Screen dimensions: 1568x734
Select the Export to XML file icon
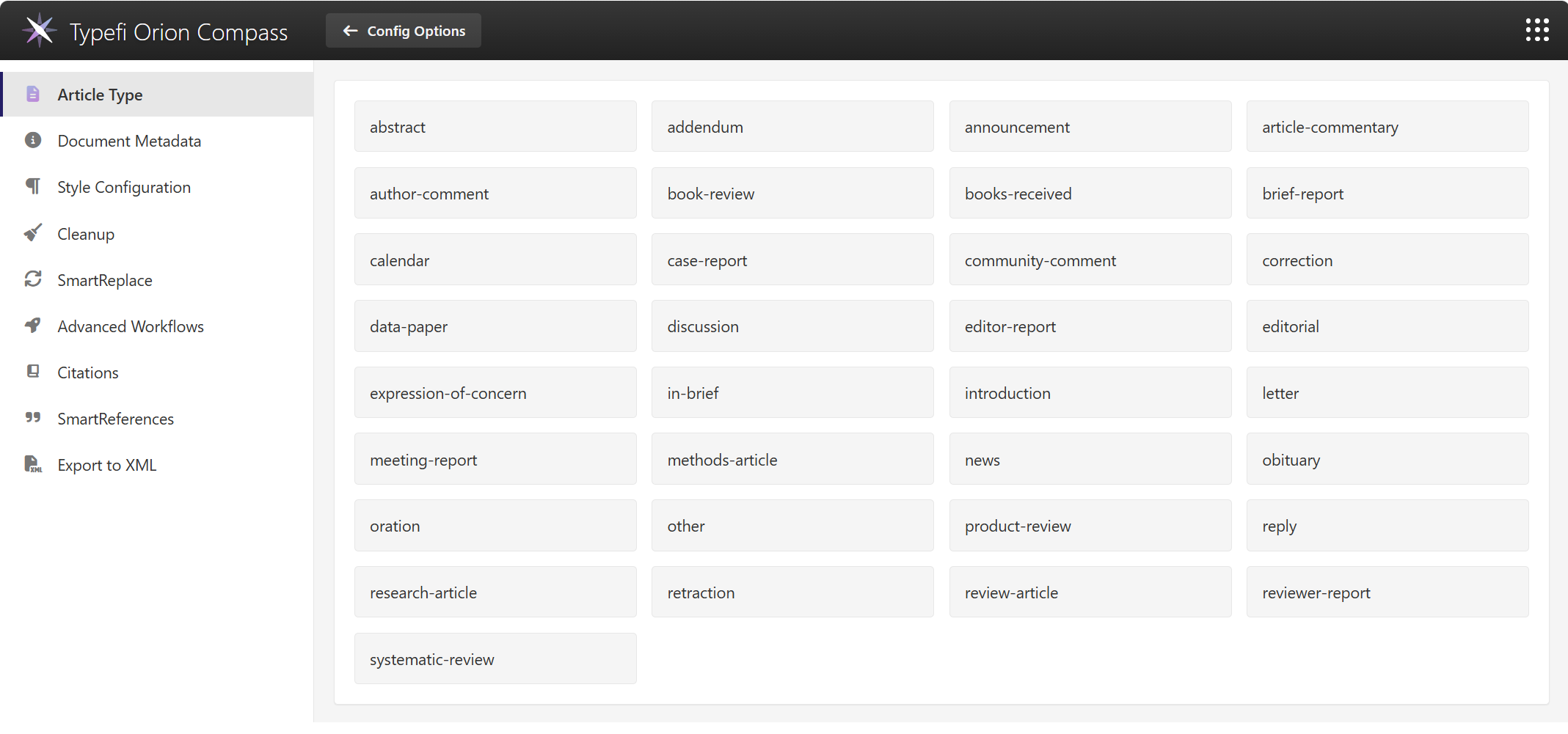point(33,464)
